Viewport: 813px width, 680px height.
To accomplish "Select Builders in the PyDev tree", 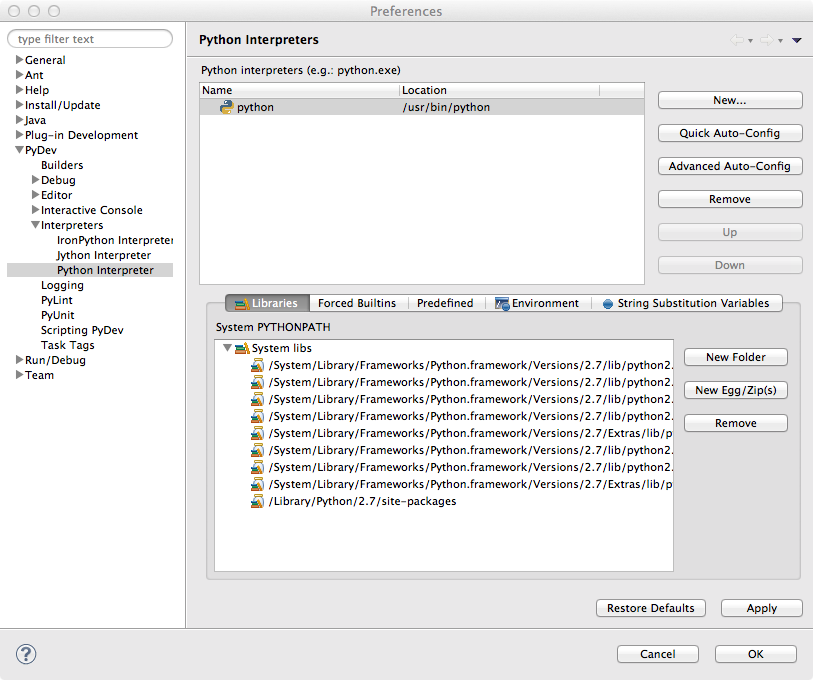I will coord(62,165).
